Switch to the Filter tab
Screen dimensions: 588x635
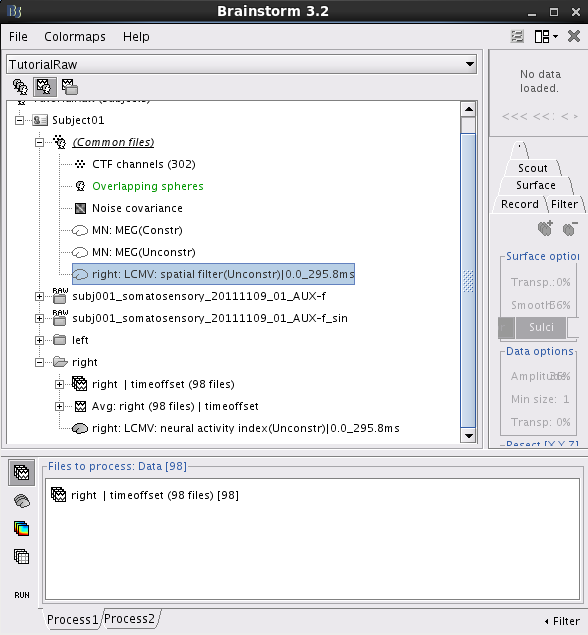565,204
